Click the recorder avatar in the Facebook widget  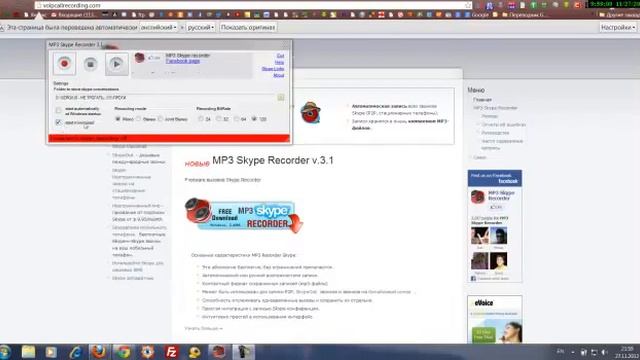(x=478, y=197)
